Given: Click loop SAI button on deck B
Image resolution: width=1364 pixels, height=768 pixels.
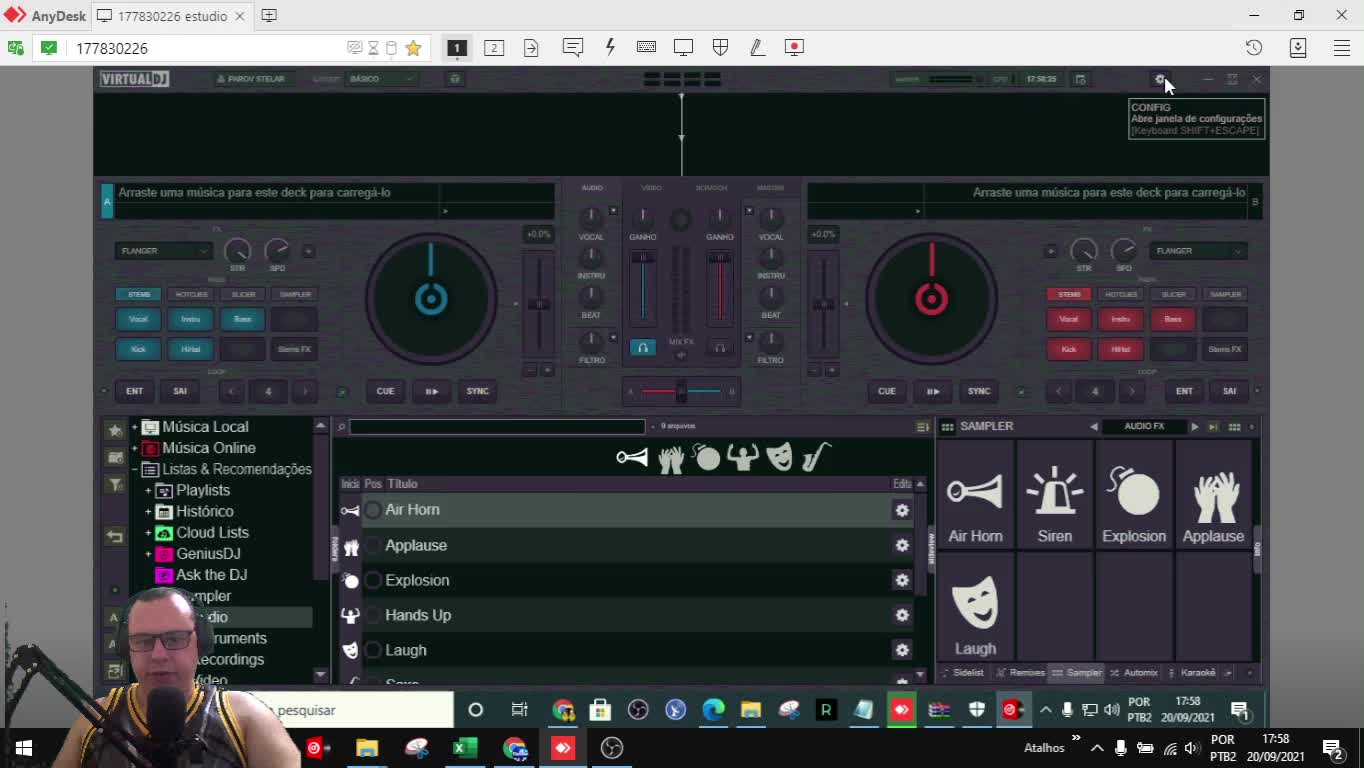Looking at the screenshot, I should tap(1229, 391).
